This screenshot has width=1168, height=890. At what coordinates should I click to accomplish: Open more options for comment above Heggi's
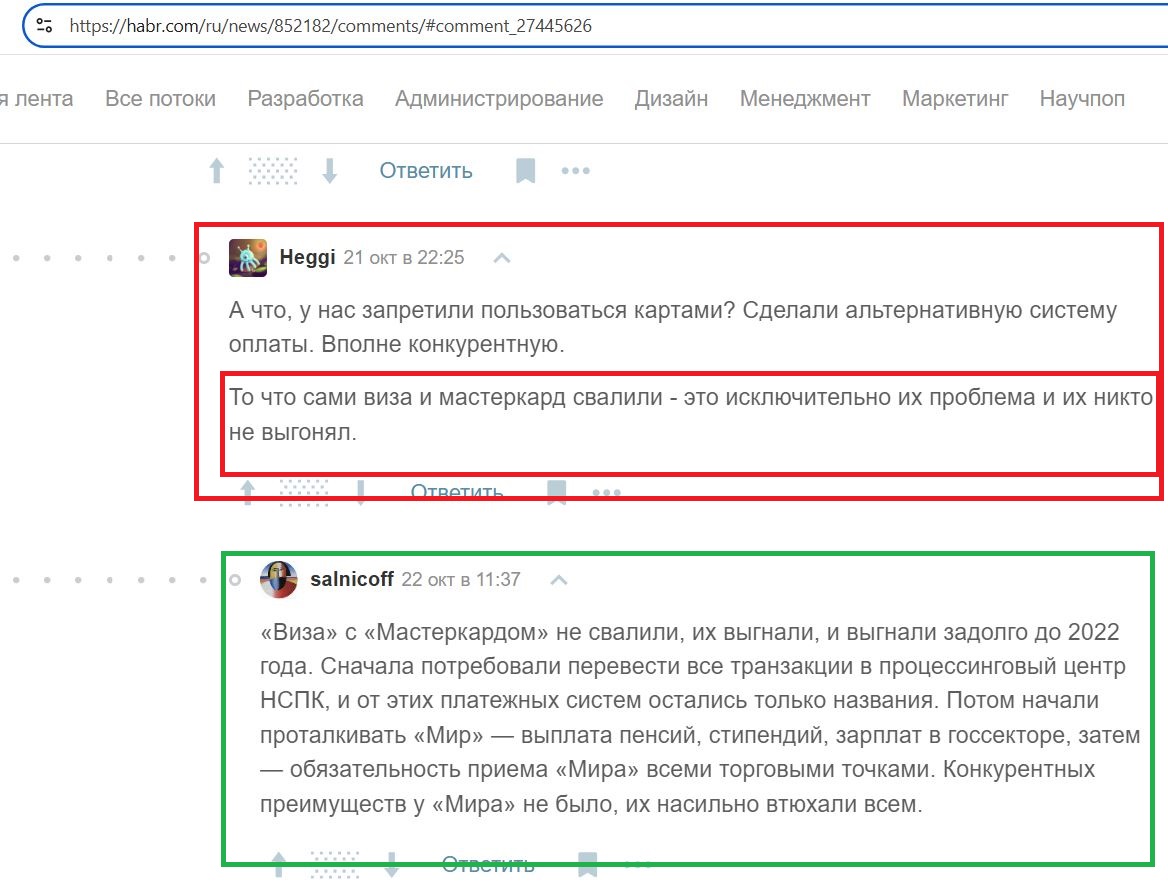coord(576,171)
